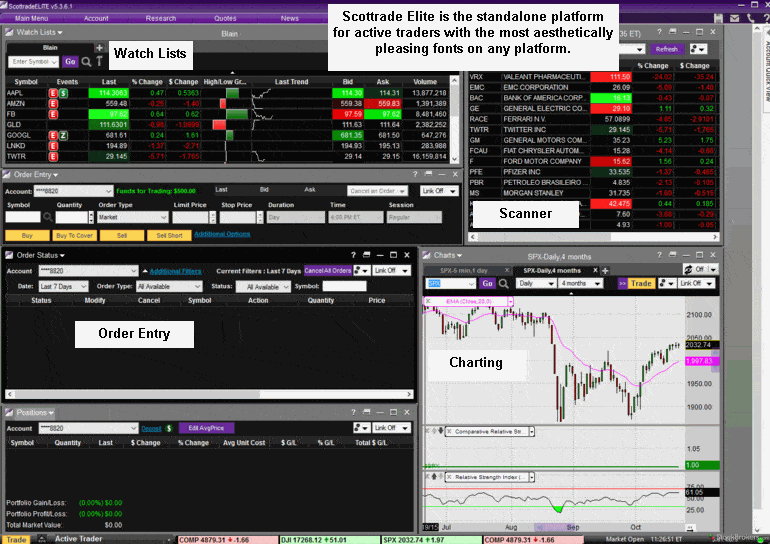
Task: Pop out the Order Status window icon
Action: point(366,255)
